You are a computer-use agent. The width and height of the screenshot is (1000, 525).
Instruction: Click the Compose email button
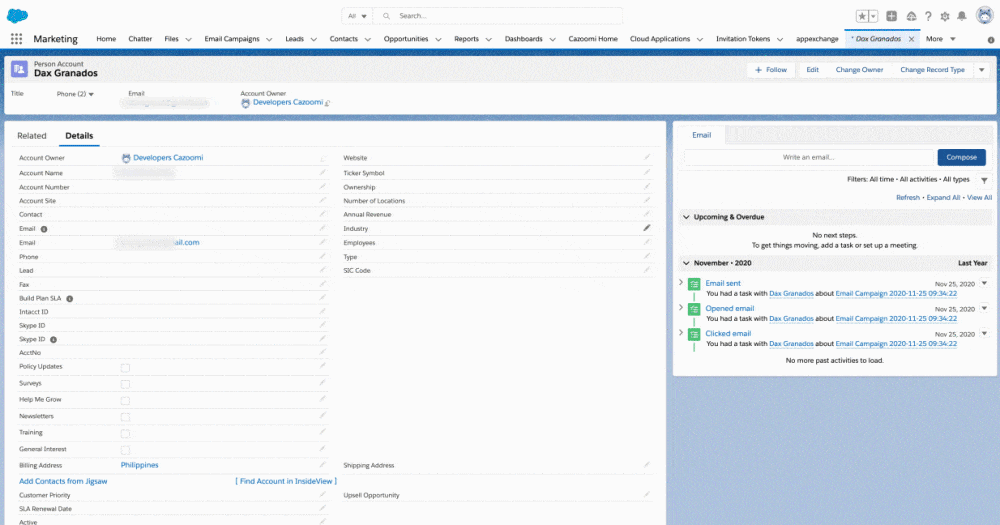pyautogui.click(x=961, y=158)
